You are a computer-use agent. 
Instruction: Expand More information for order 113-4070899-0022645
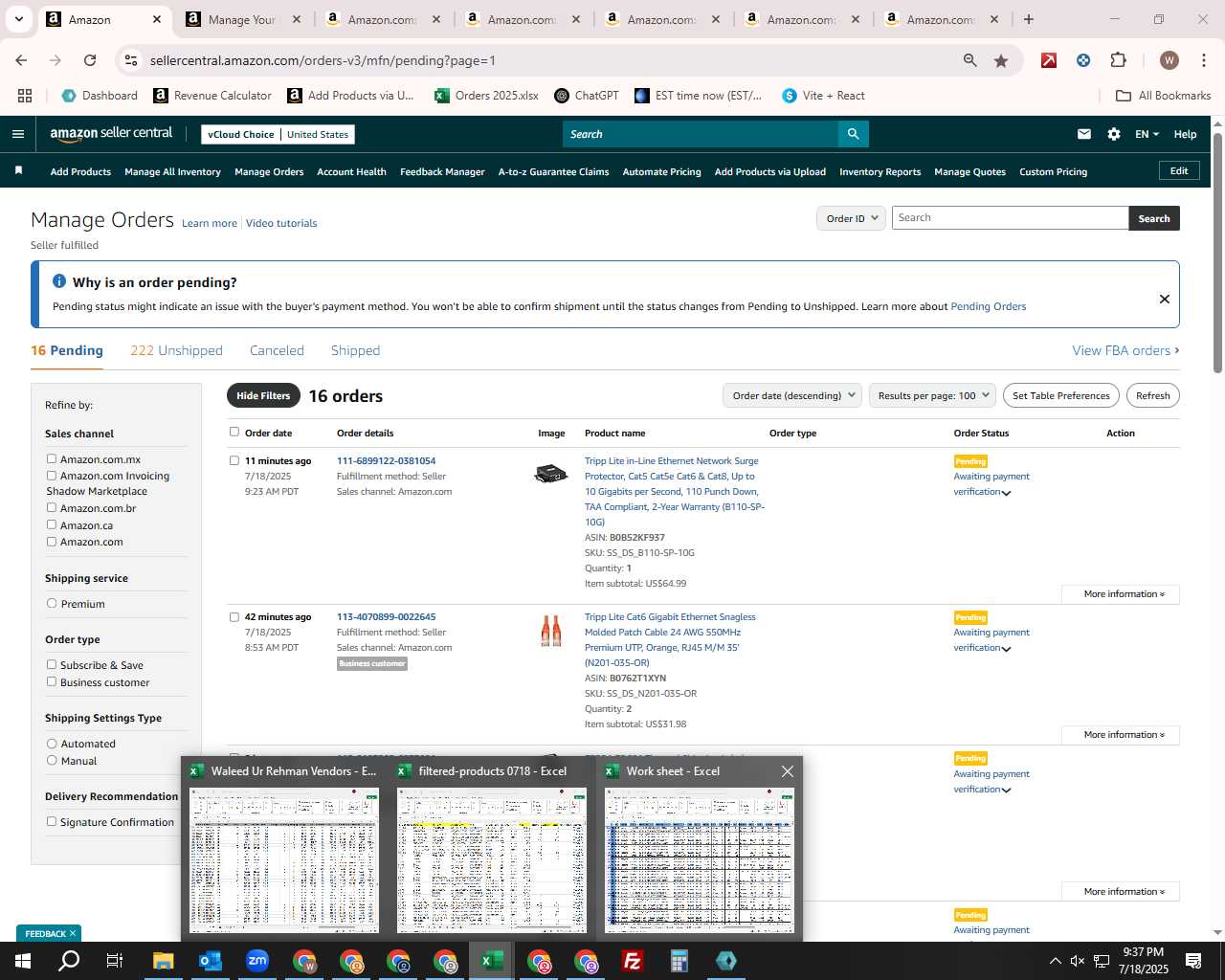click(1121, 735)
